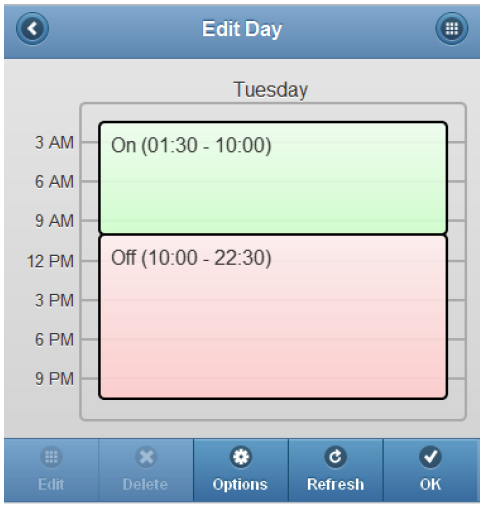Click the 9 PM time label
This screenshot has width=485, height=507.
pos(54,379)
